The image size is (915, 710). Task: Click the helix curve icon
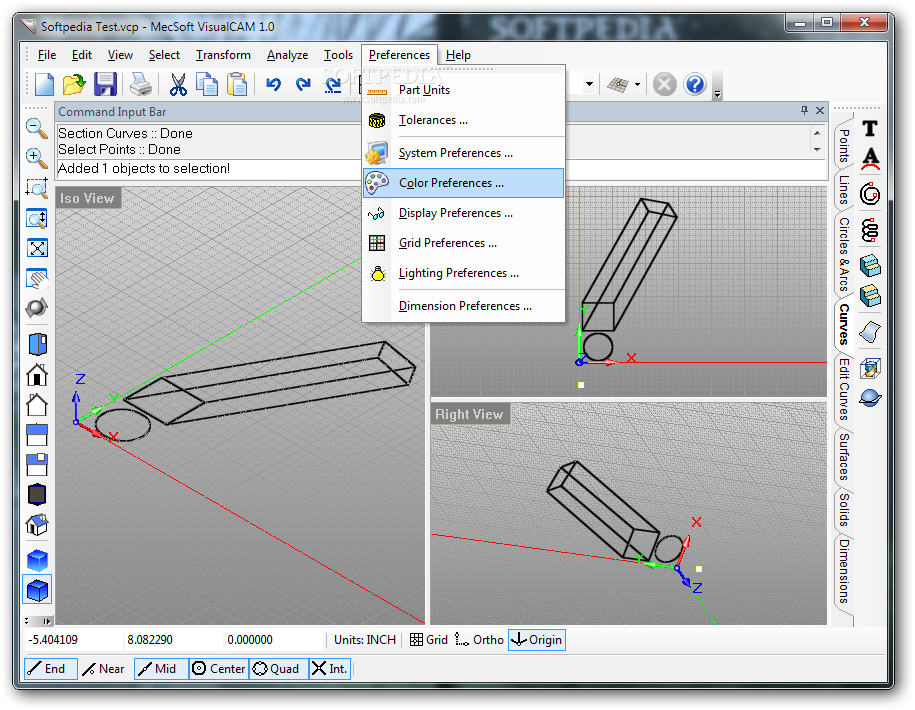click(x=870, y=230)
